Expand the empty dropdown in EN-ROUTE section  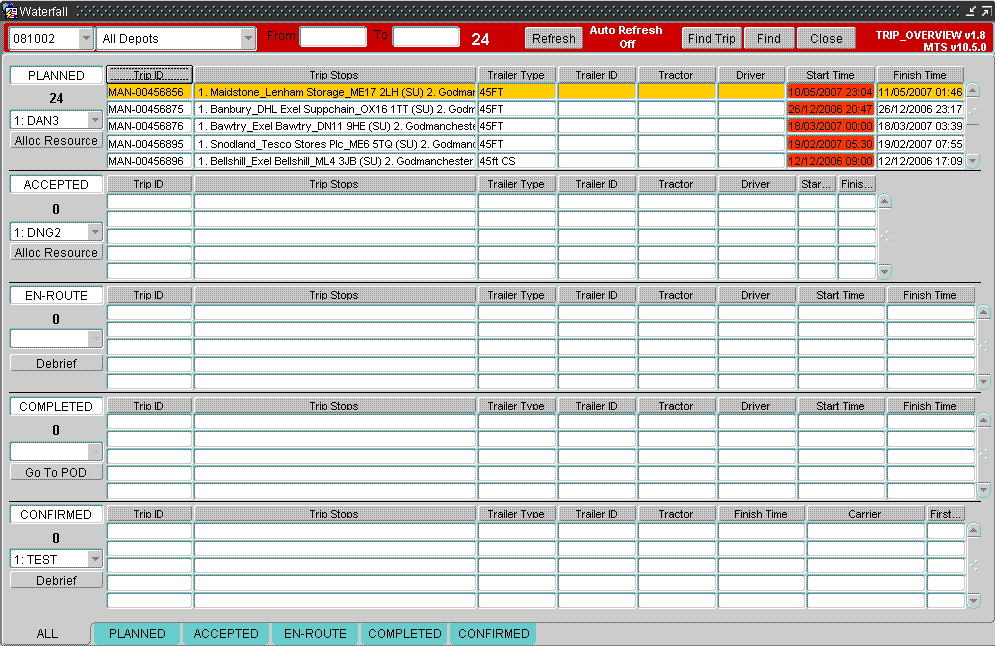[95, 339]
